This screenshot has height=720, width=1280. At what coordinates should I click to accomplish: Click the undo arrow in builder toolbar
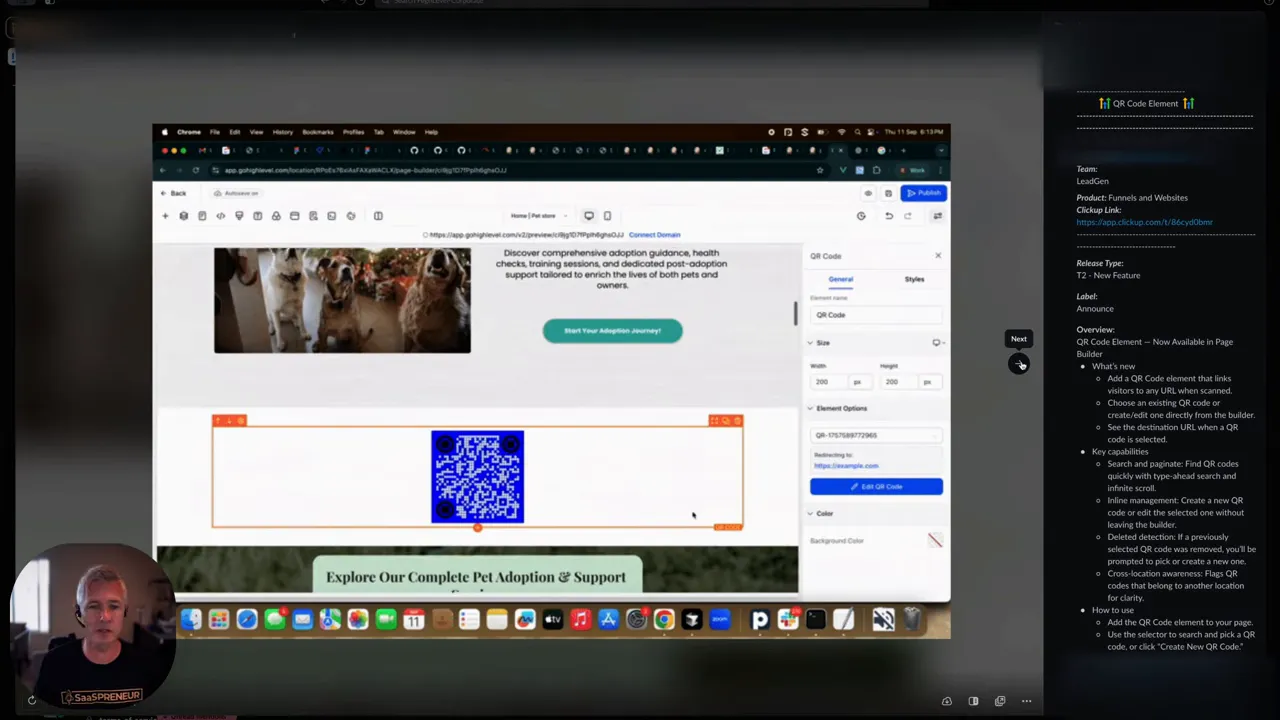(888, 216)
